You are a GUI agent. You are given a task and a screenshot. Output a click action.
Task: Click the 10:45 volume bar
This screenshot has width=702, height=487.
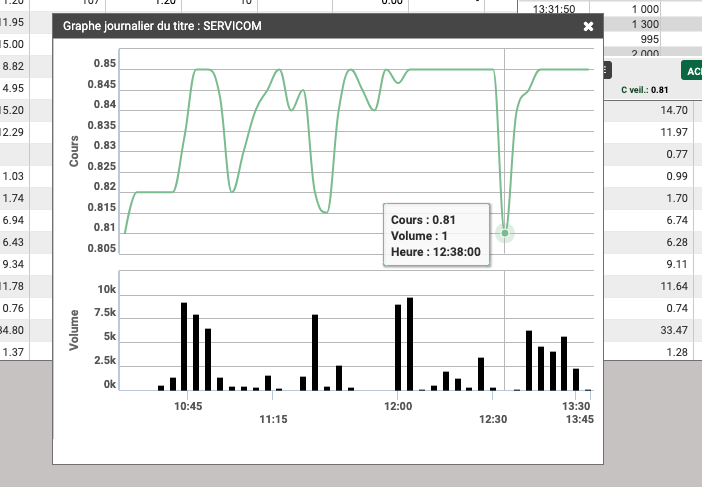(x=184, y=346)
